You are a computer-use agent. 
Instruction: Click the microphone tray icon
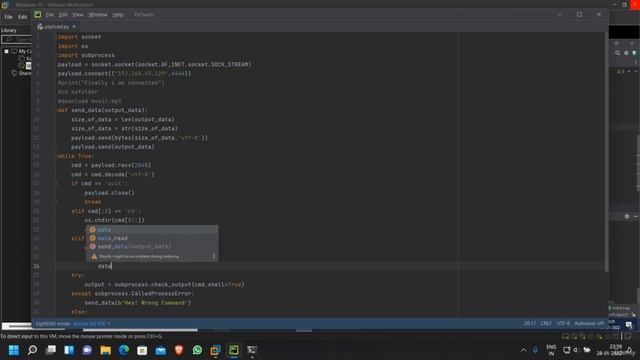pos(536,350)
